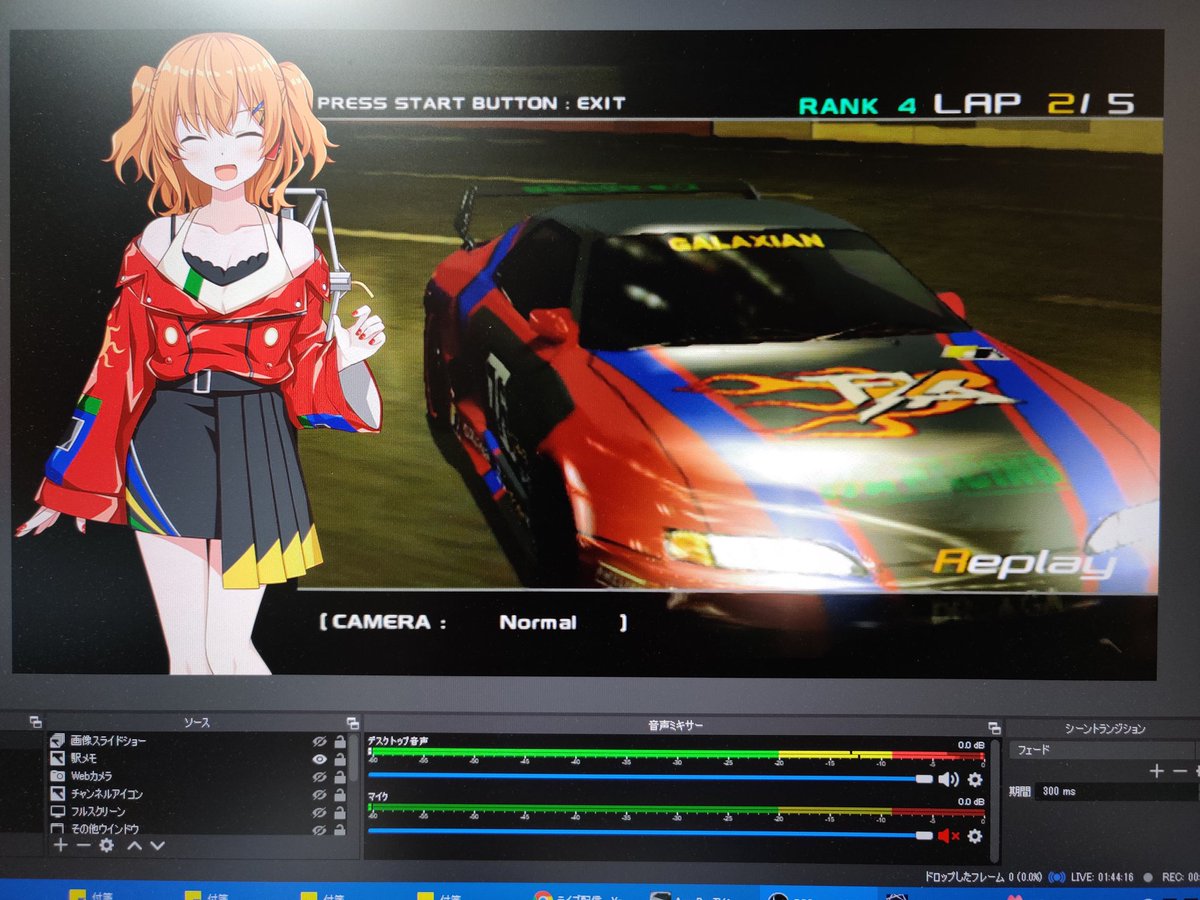
Task: Undock the 音声ミキサー panel float icon
Action: coord(993,727)
